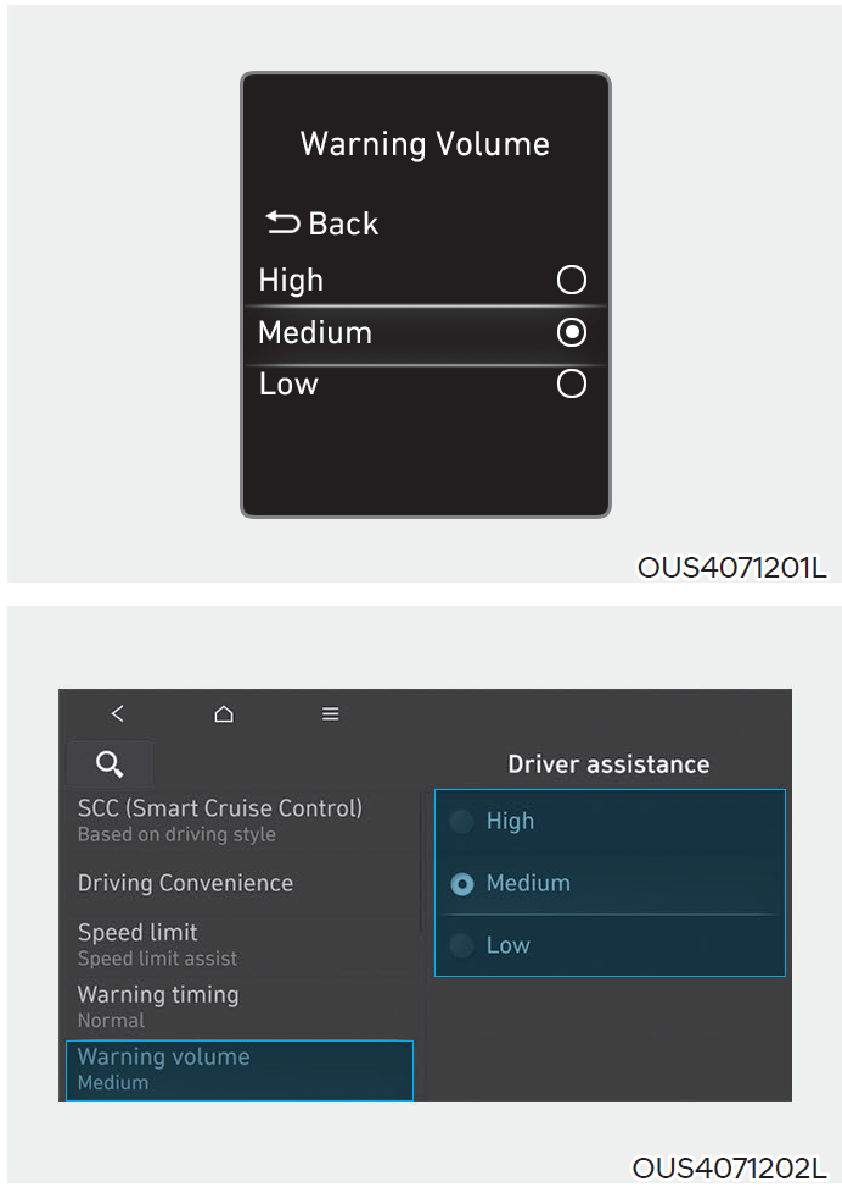Choose High in Driver assistance panel

[610, 821]
